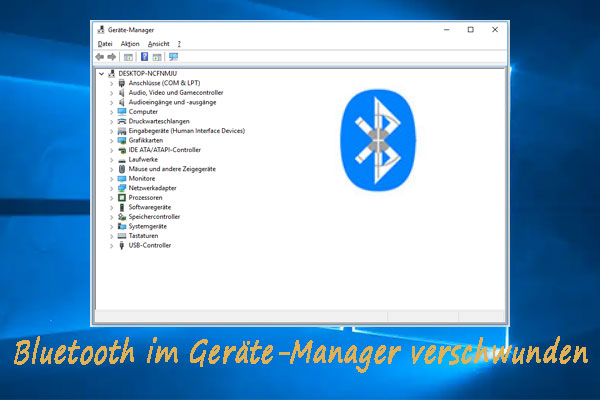Viewport: 600px width, 400px height.
Task: Collapse the DESKTOP-NCFNMJU root node
Action: pyautogui.click(x=101, y=73)
